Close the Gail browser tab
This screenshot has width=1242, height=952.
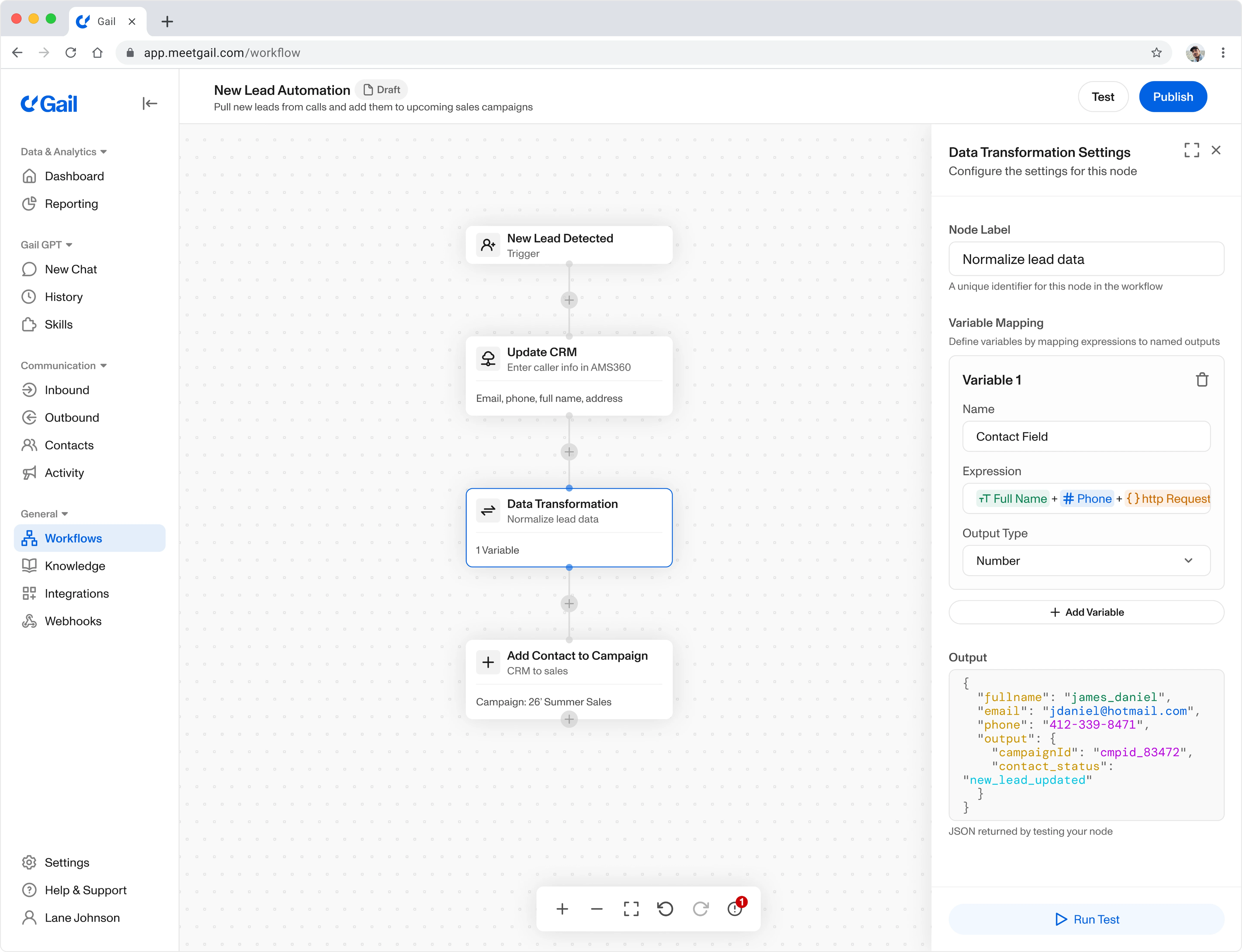132,22
